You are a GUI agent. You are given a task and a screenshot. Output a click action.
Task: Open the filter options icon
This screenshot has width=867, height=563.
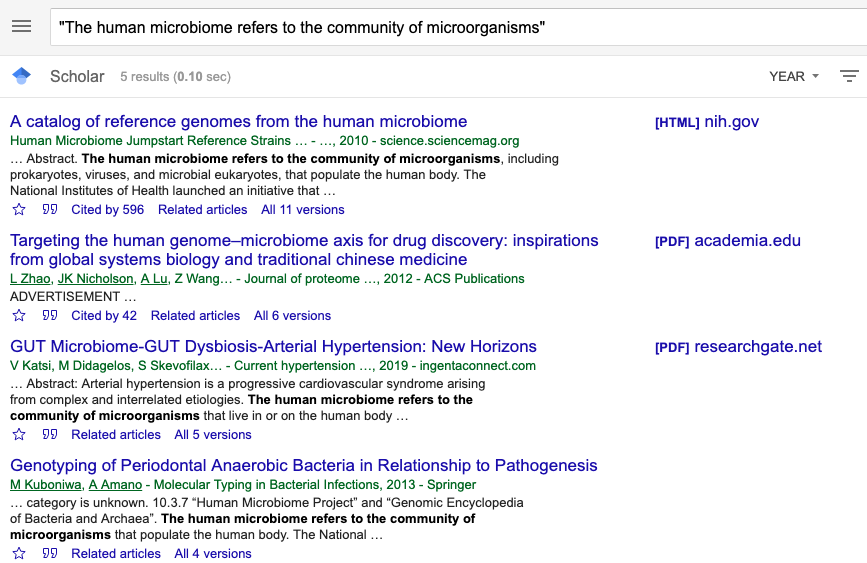pos(849,76)
